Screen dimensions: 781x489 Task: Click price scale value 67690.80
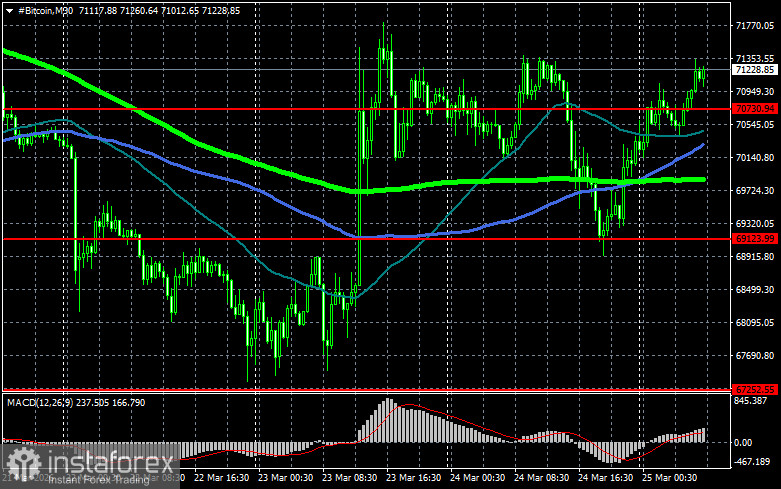click(755, 356)
